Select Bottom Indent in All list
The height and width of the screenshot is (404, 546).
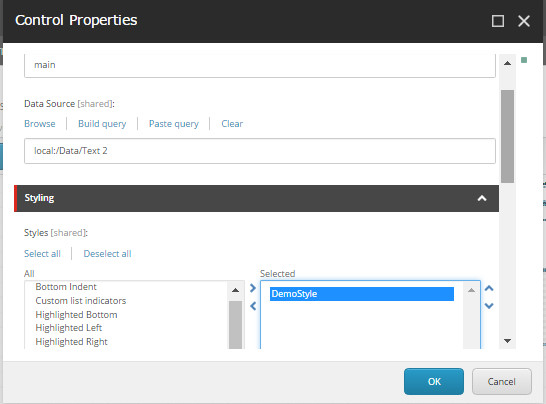pos(66,287)
